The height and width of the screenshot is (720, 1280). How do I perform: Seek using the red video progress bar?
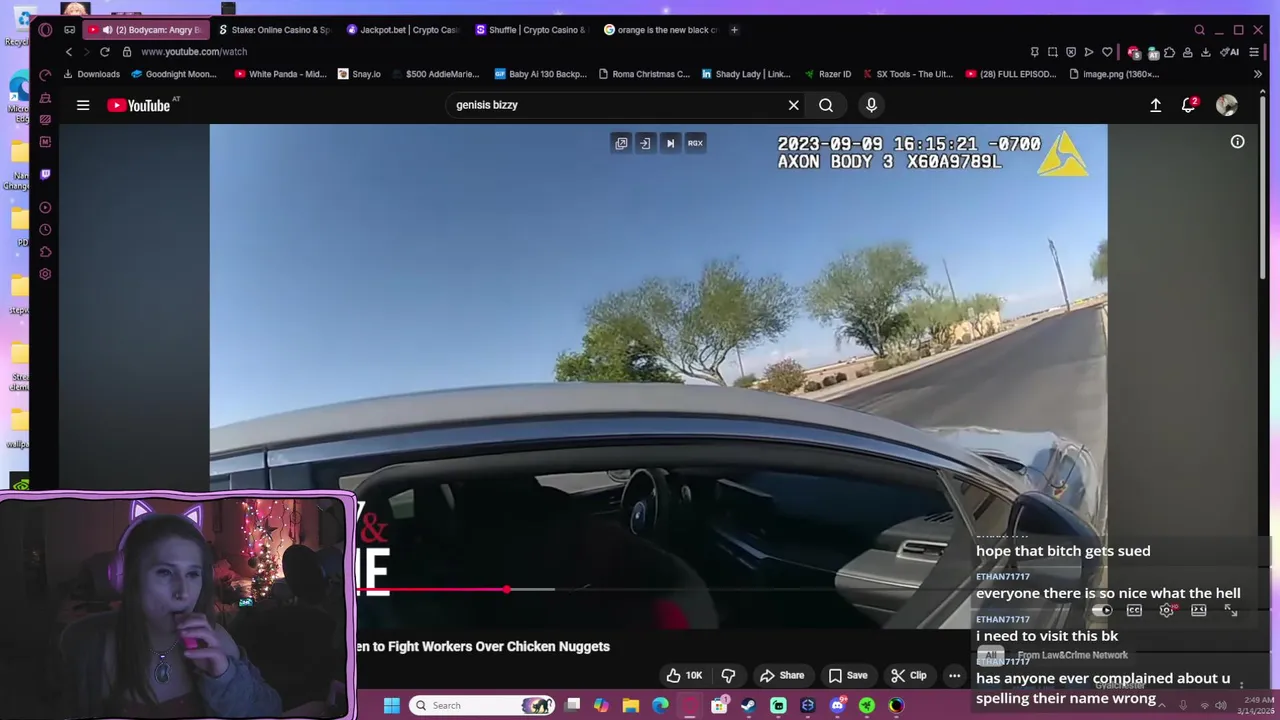point(432,590)
